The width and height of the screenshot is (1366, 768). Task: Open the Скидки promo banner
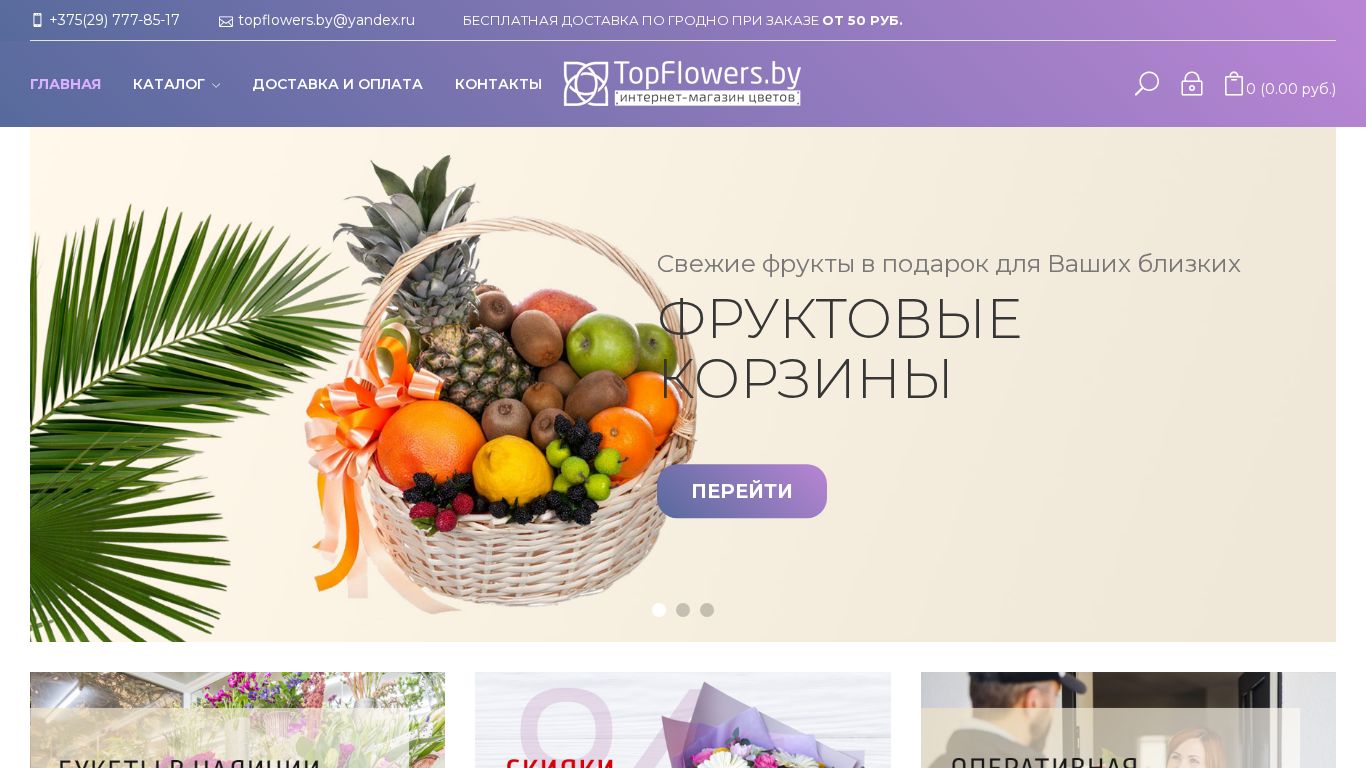(x=682, y=720)
